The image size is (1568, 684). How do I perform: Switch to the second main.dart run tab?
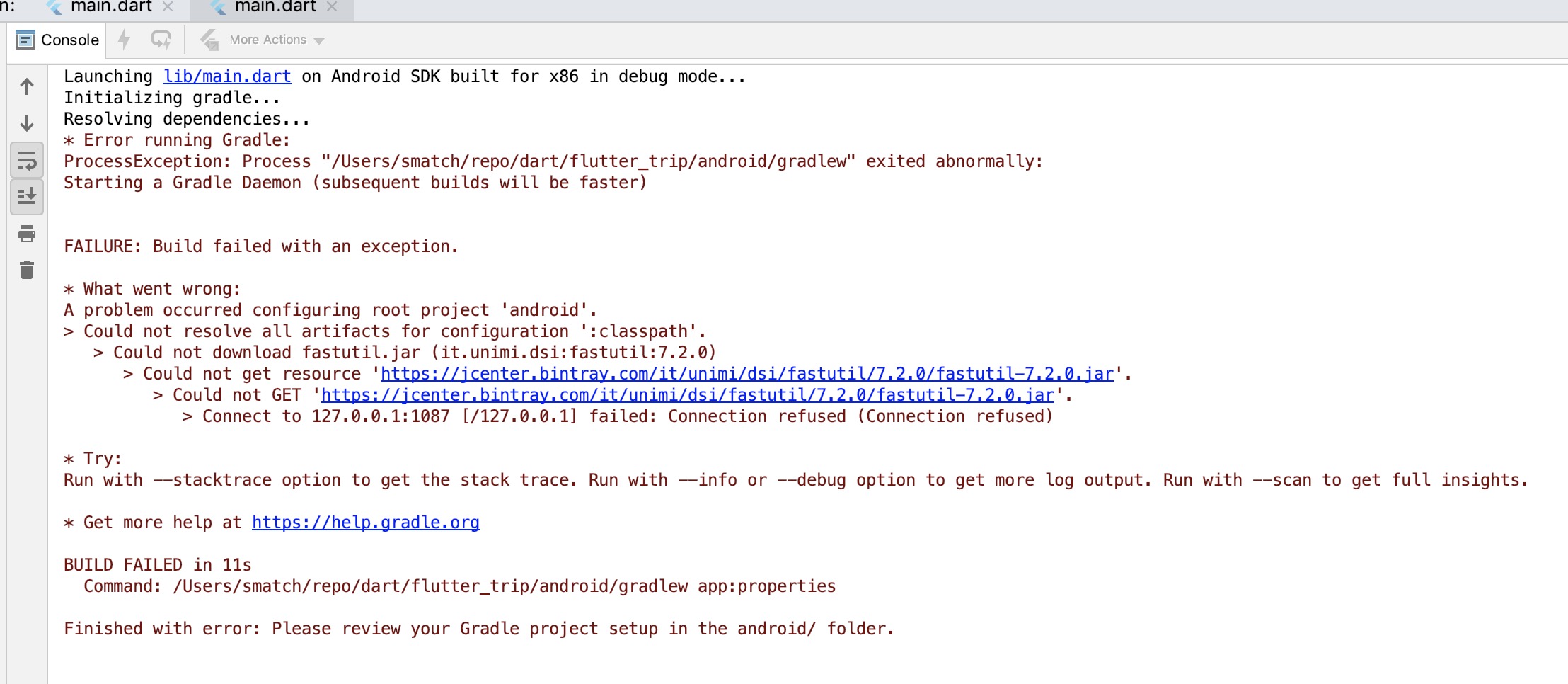click(275, 7)
